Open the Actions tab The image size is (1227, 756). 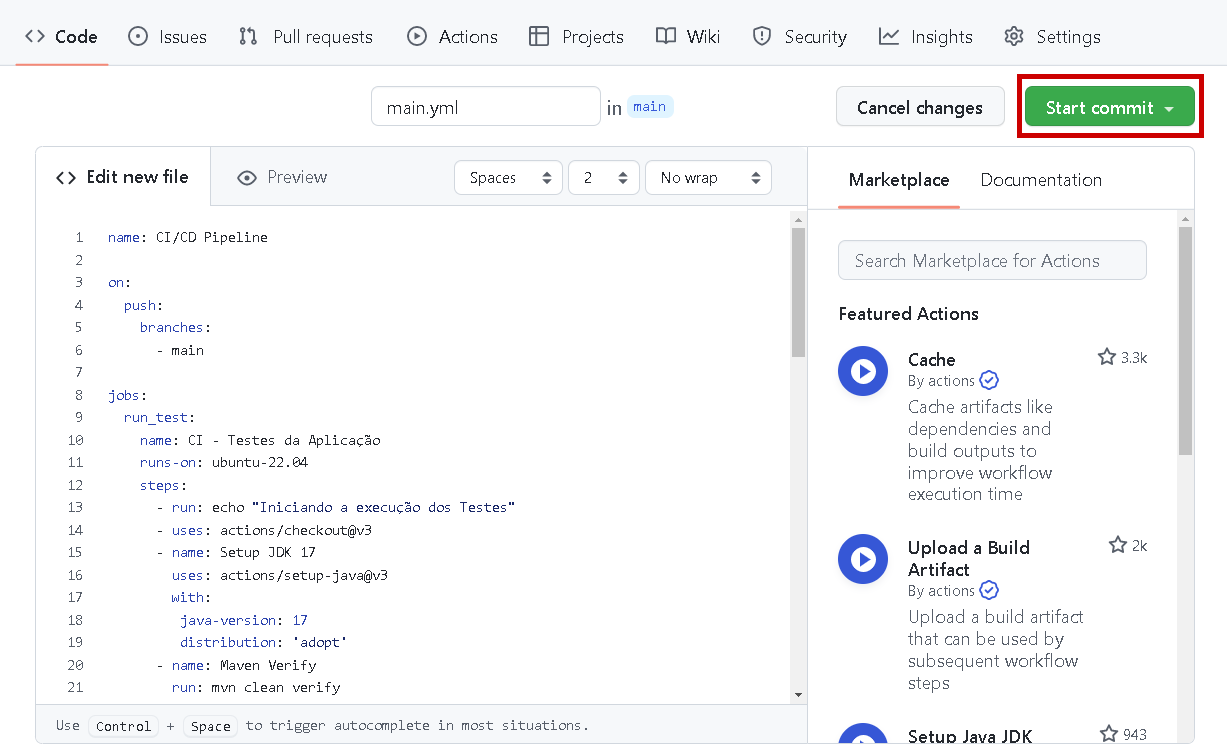point(452,37)
